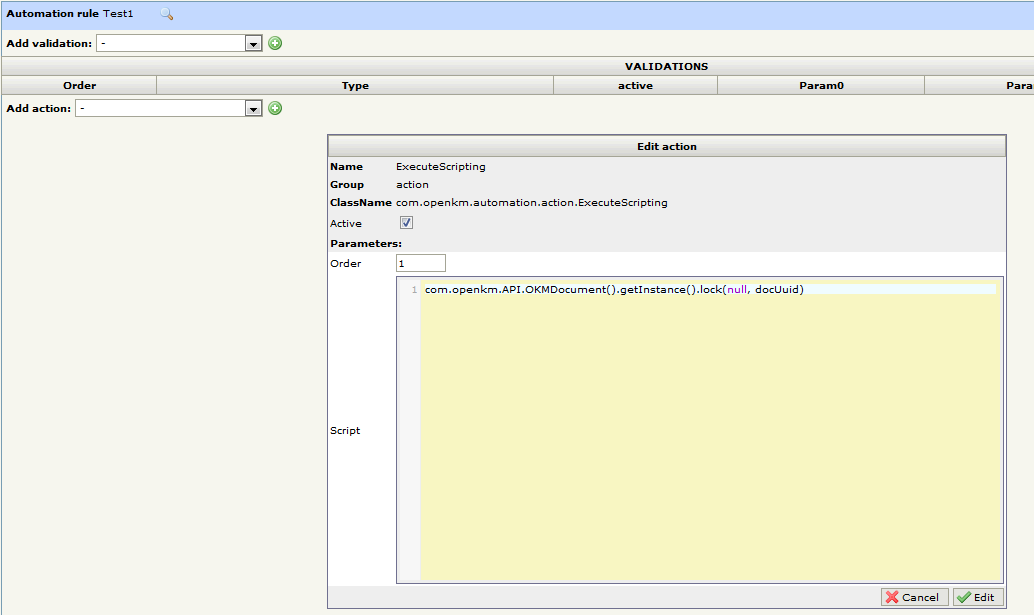Viewport: 1034px width, 615px height.
Task: Click the VALIDATIONS table title bar
Action: click(666, 66)
